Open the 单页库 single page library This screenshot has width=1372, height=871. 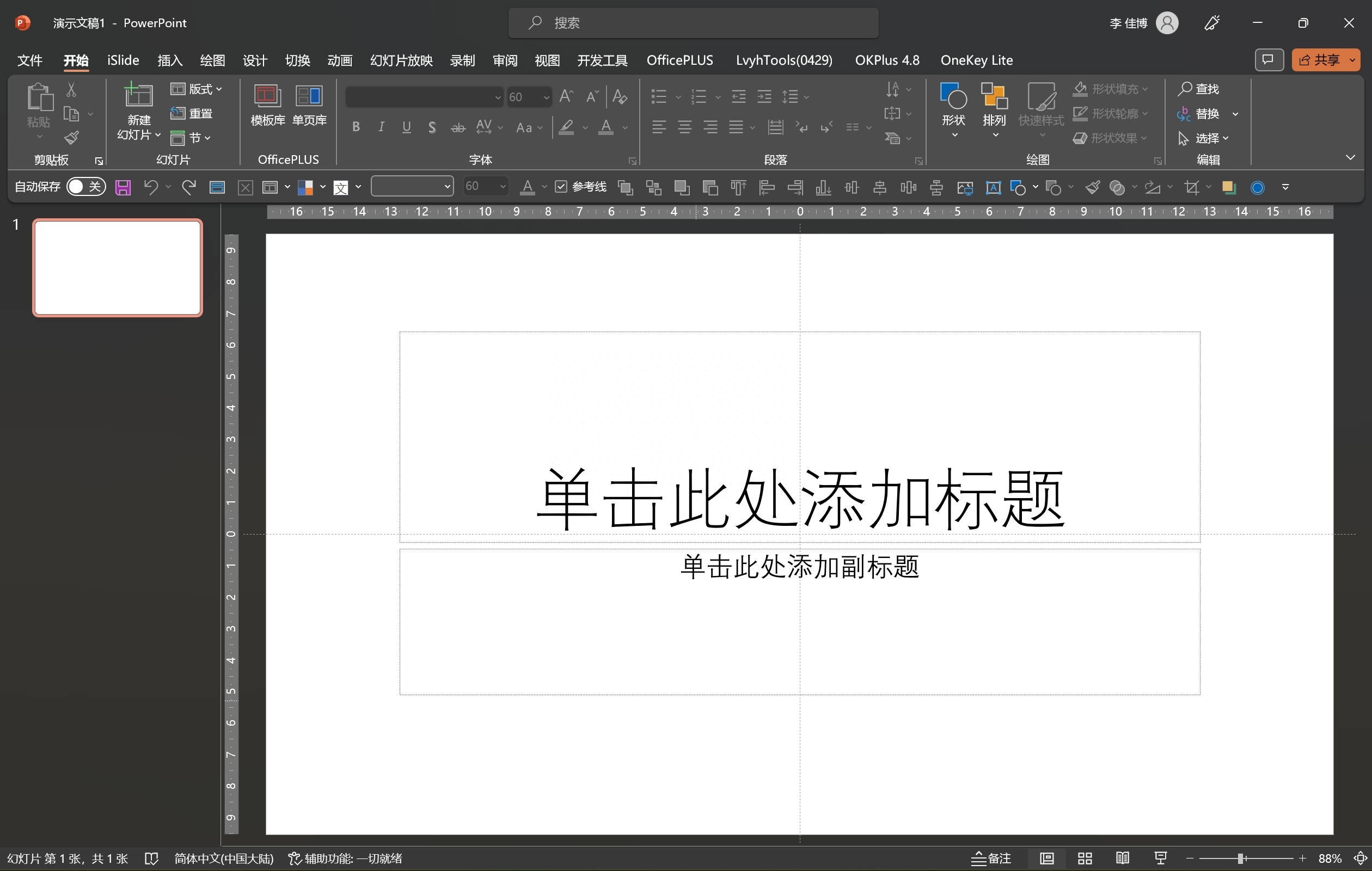pos(309,105)
